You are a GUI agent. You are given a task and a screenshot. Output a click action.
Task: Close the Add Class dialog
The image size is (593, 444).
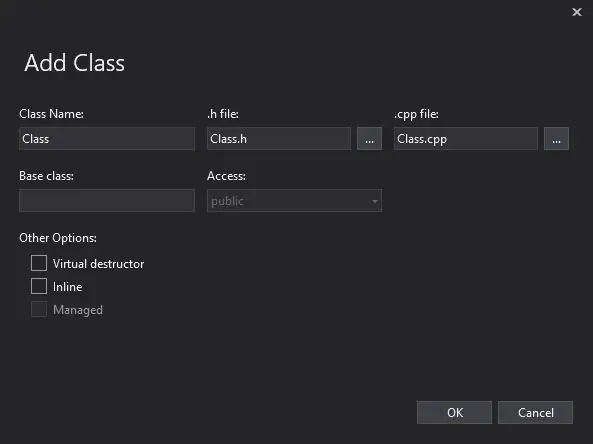[577, 12]
